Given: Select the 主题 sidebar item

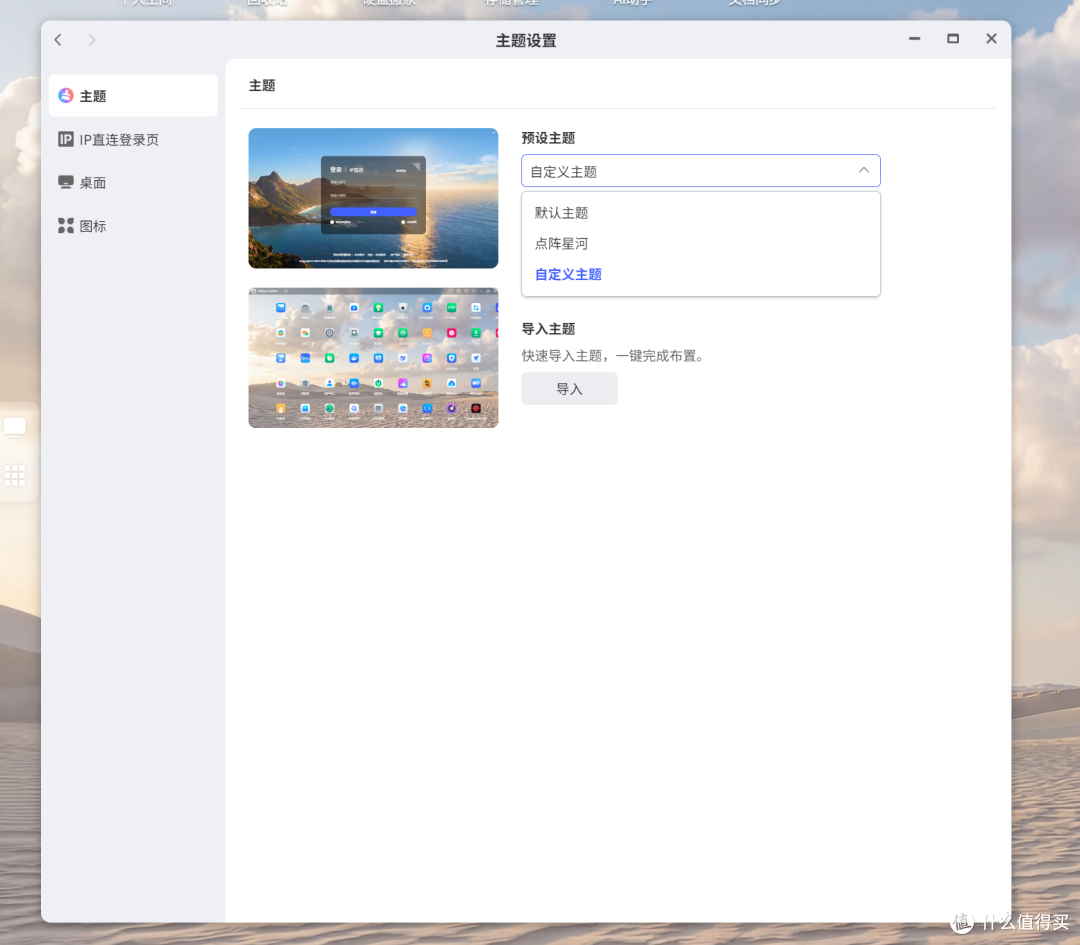Looking at the screenshot, I should tap(133, 96).
